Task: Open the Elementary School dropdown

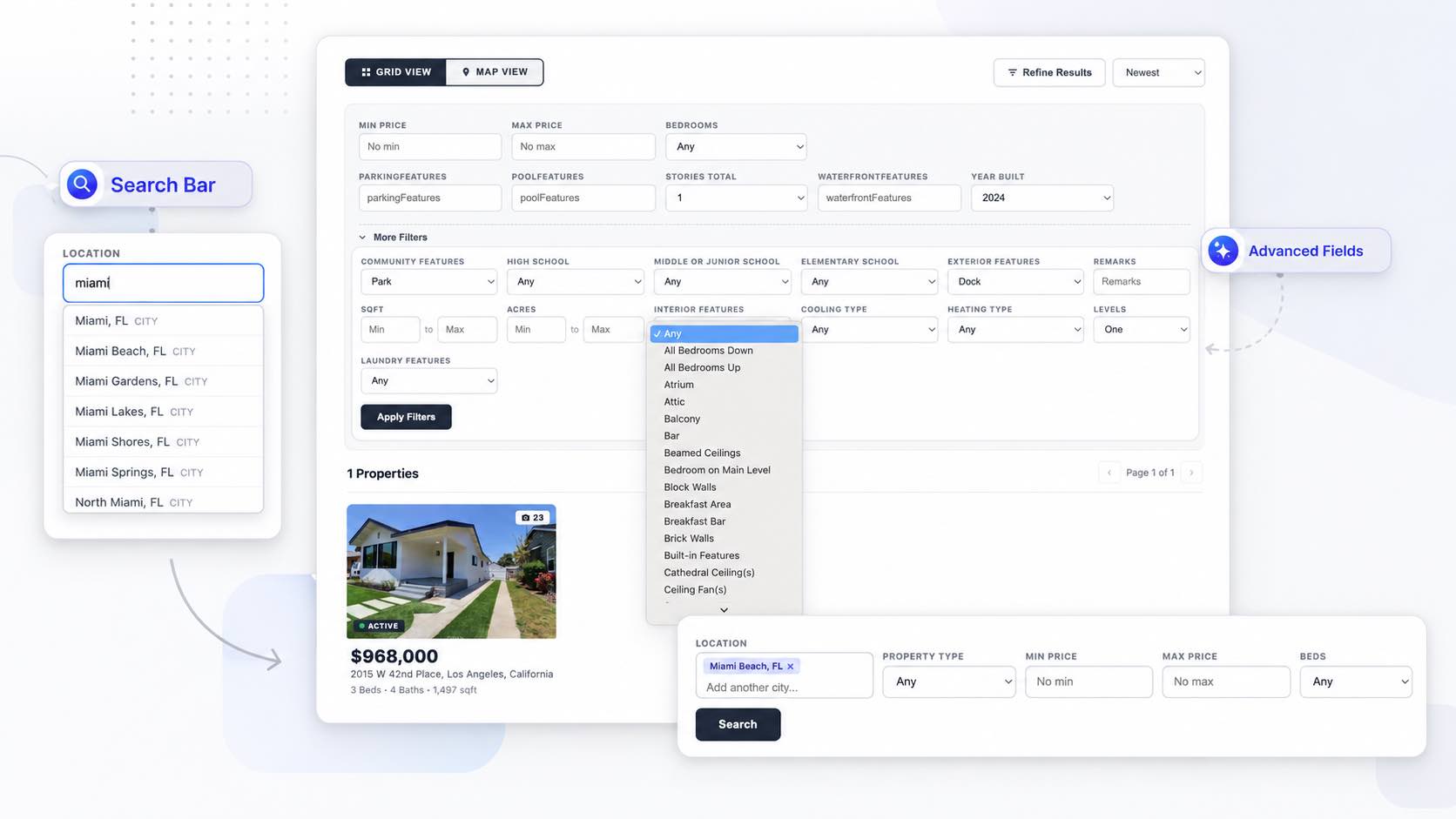Action: click(x=869, y=281)
